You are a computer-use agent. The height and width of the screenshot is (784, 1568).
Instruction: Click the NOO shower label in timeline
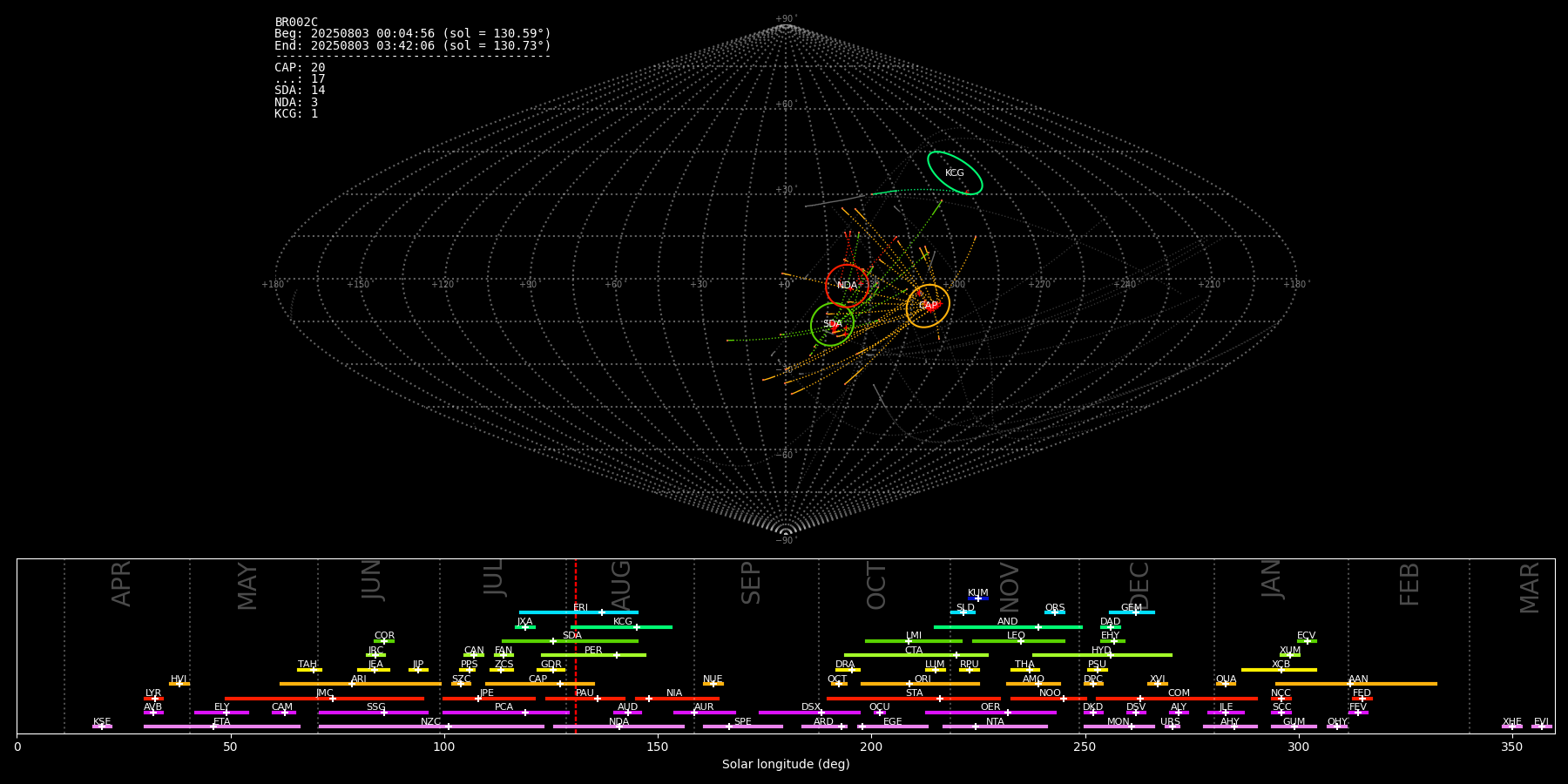click(x=1051, y=693)
